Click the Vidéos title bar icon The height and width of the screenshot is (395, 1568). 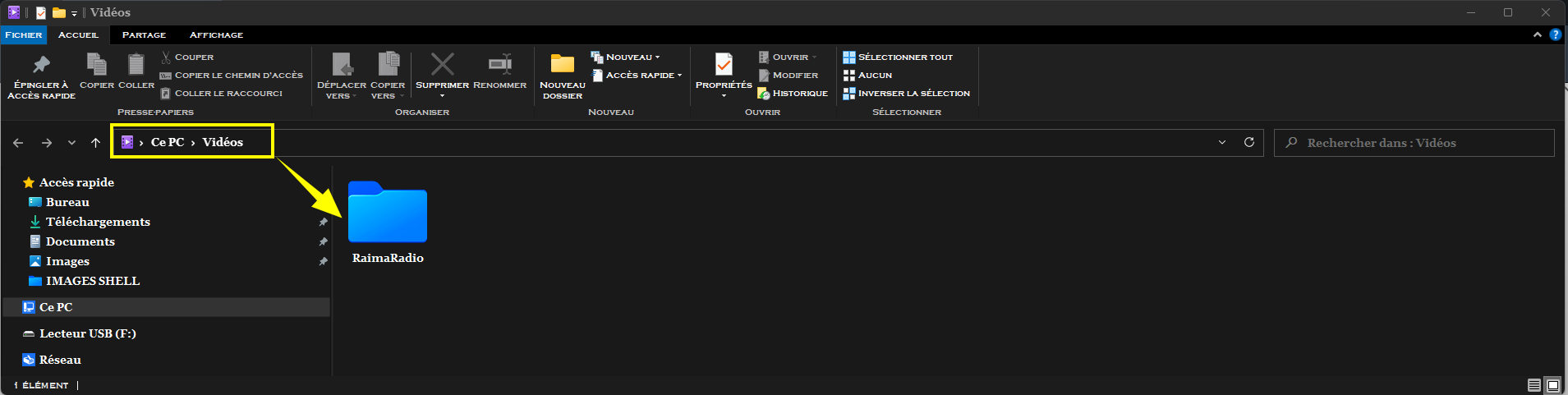click(x=13, y=12)
